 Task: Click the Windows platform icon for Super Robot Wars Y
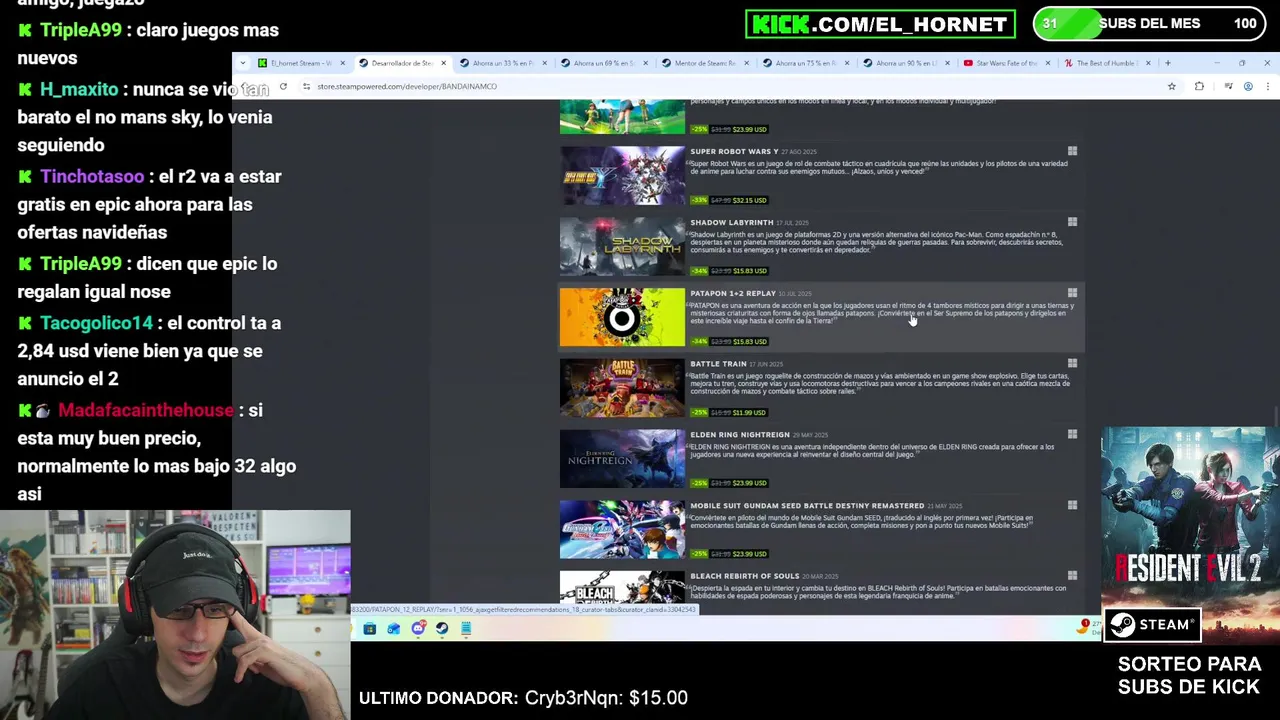1072,151
